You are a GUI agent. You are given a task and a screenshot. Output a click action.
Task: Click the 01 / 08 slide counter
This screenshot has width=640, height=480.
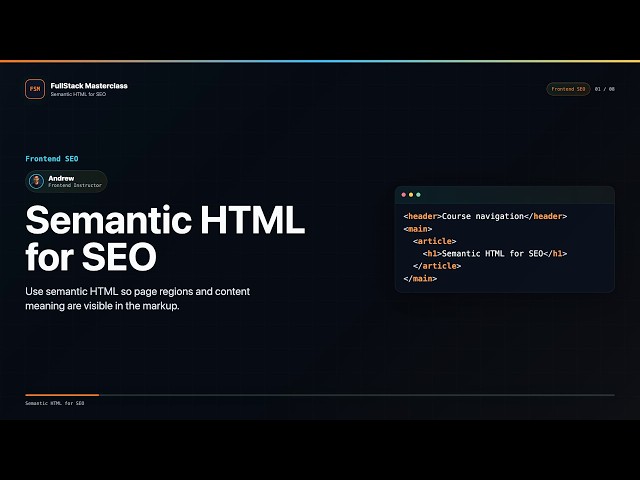(604, 89)
